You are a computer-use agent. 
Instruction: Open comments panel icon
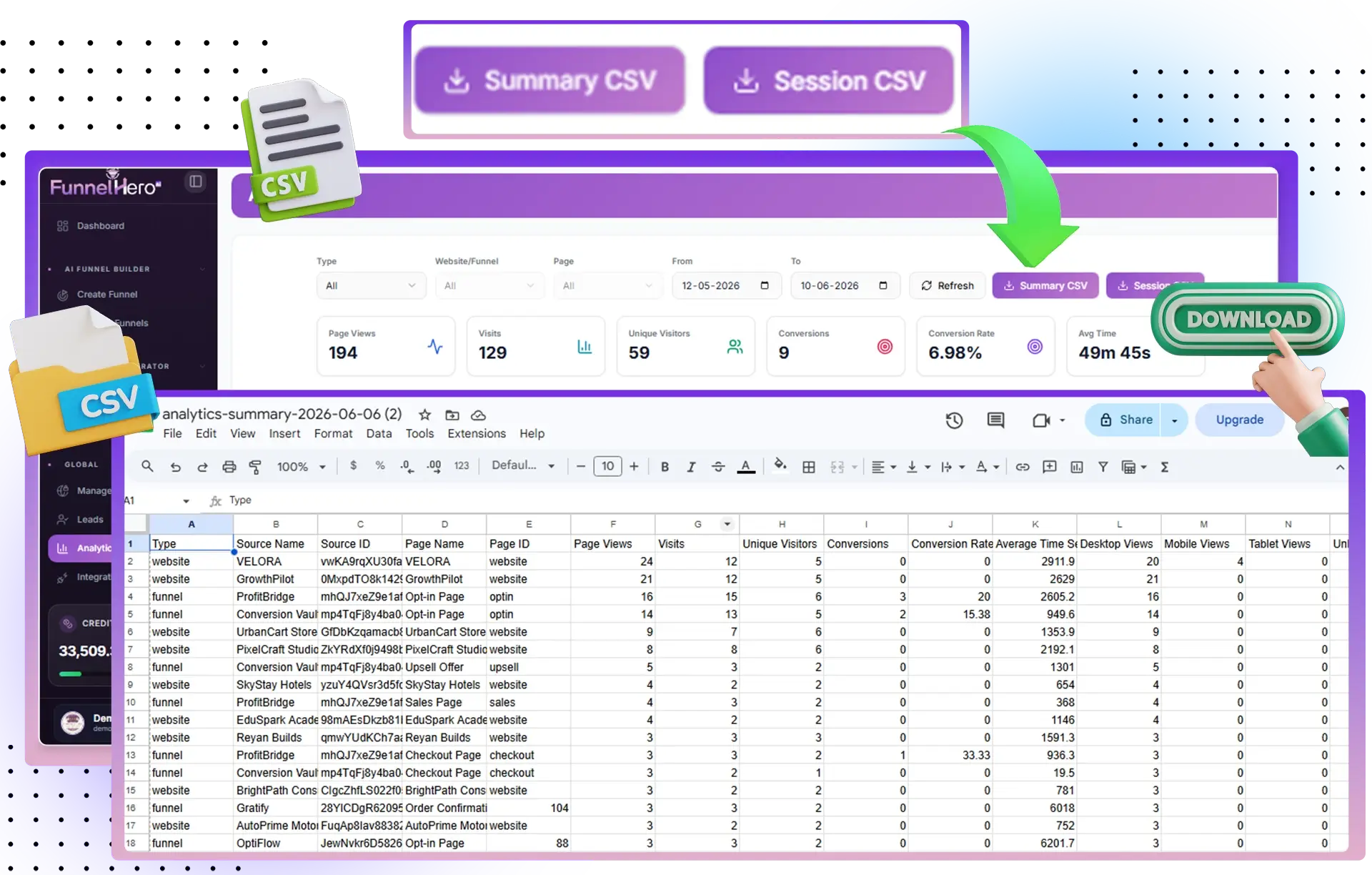point(995,420)
